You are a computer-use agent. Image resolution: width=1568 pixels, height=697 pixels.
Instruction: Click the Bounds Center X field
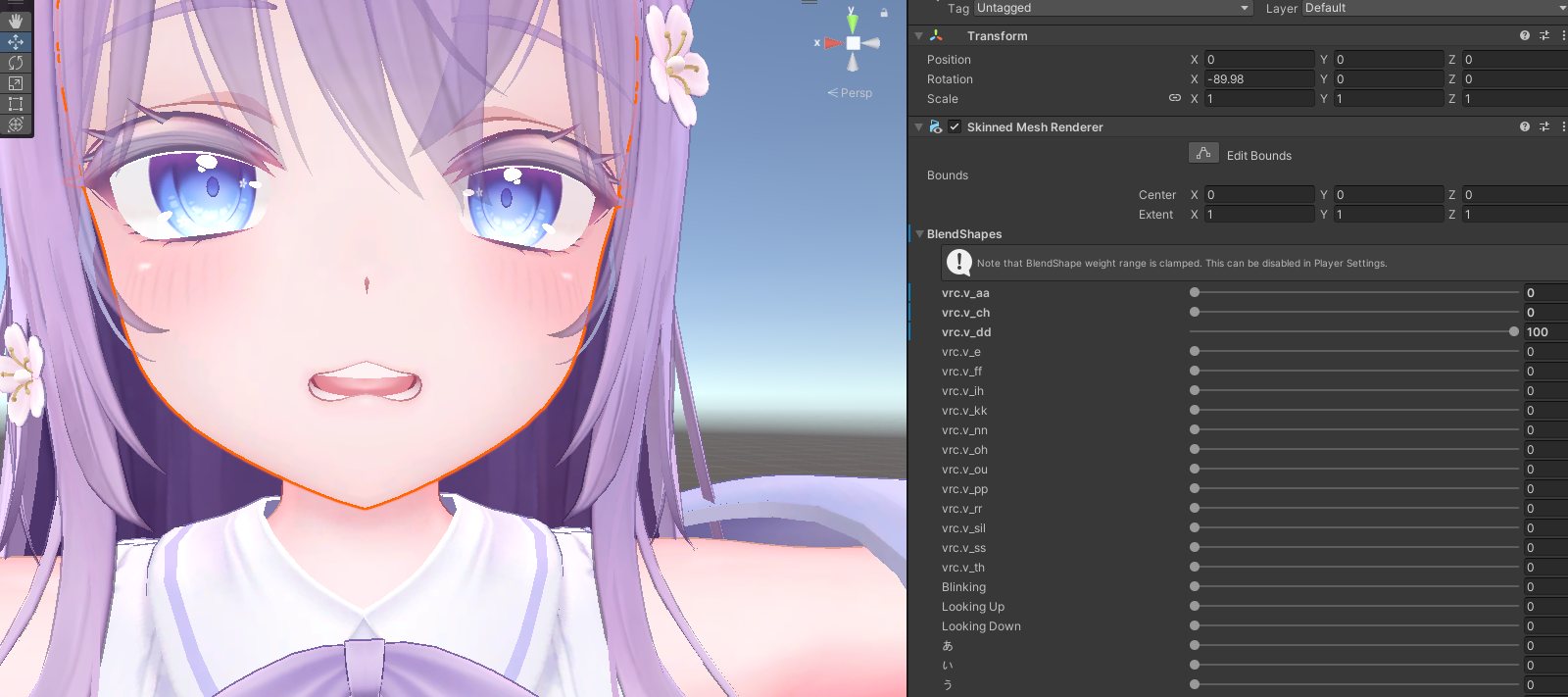pyautogui.click(x=1259, y=194)
